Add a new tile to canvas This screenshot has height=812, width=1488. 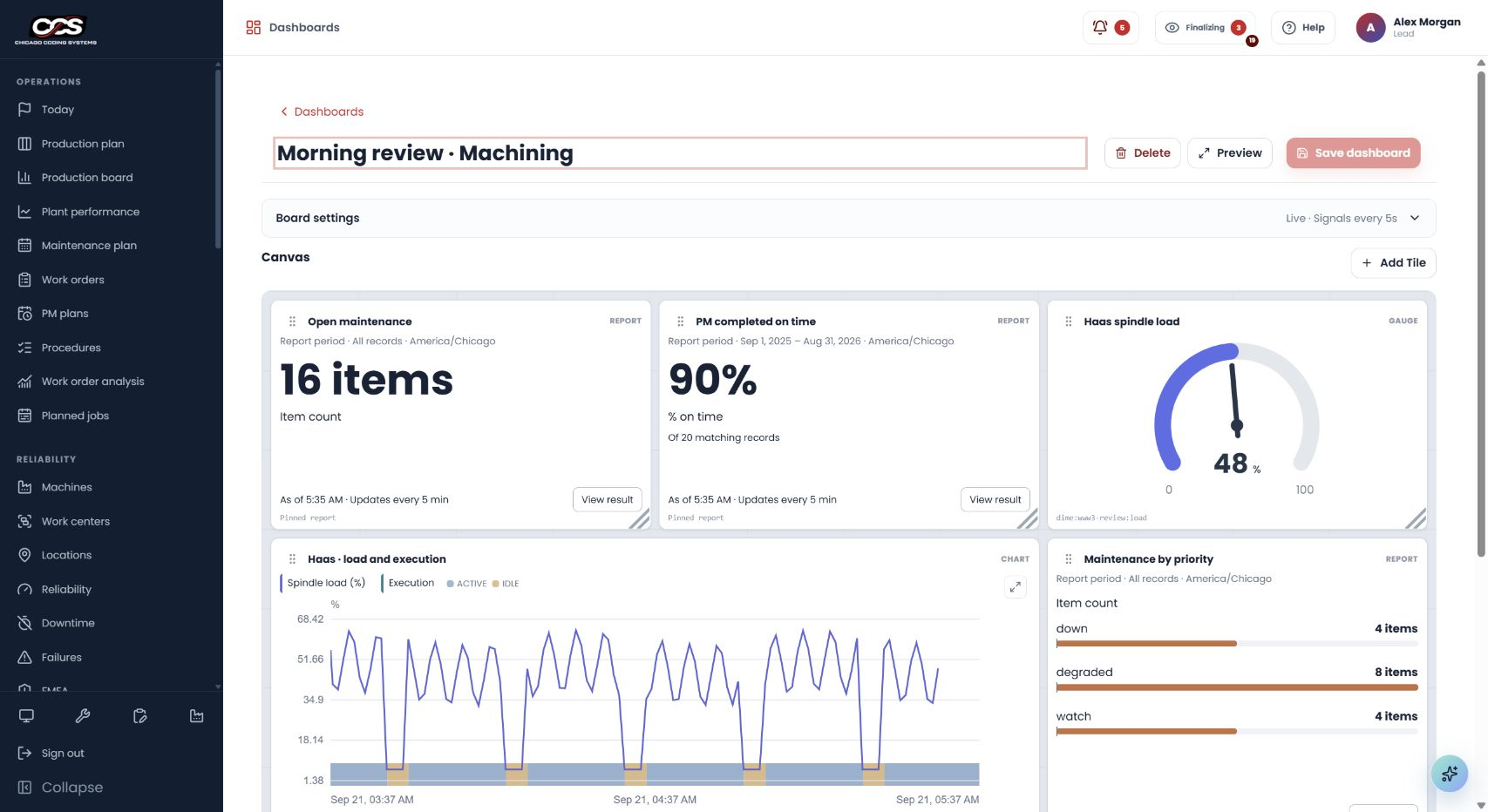[1393, 262]
